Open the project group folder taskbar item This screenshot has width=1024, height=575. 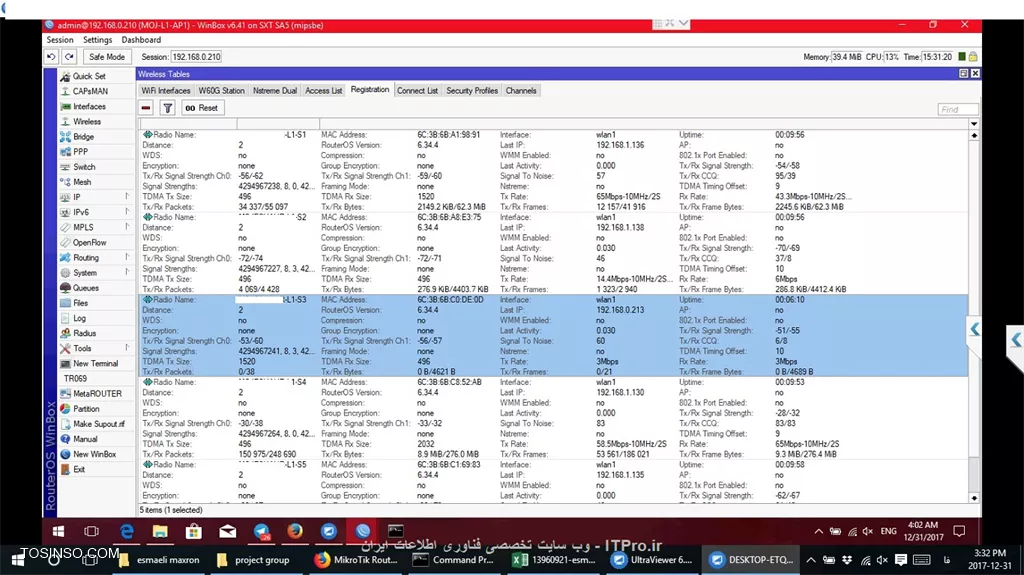pos(254,560)
